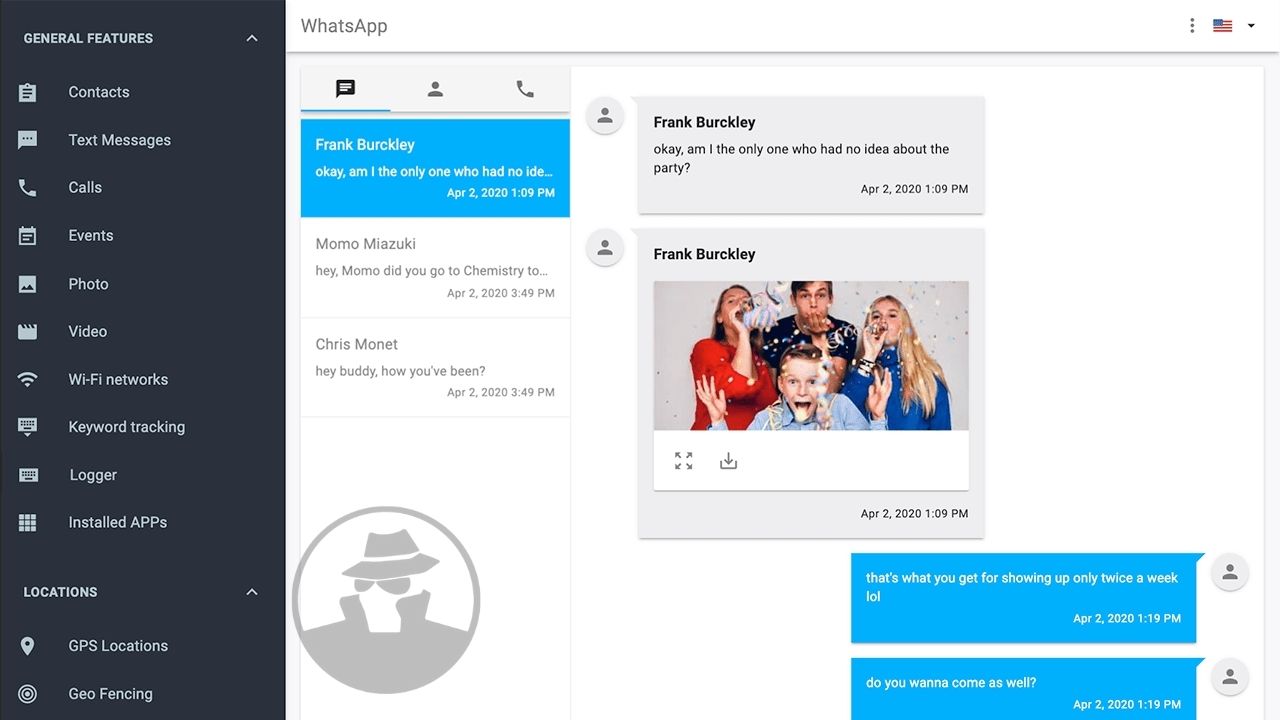Open the Momo Miazuki conversation
Screen dimensions: 1280x720
(x=435, y=268)
